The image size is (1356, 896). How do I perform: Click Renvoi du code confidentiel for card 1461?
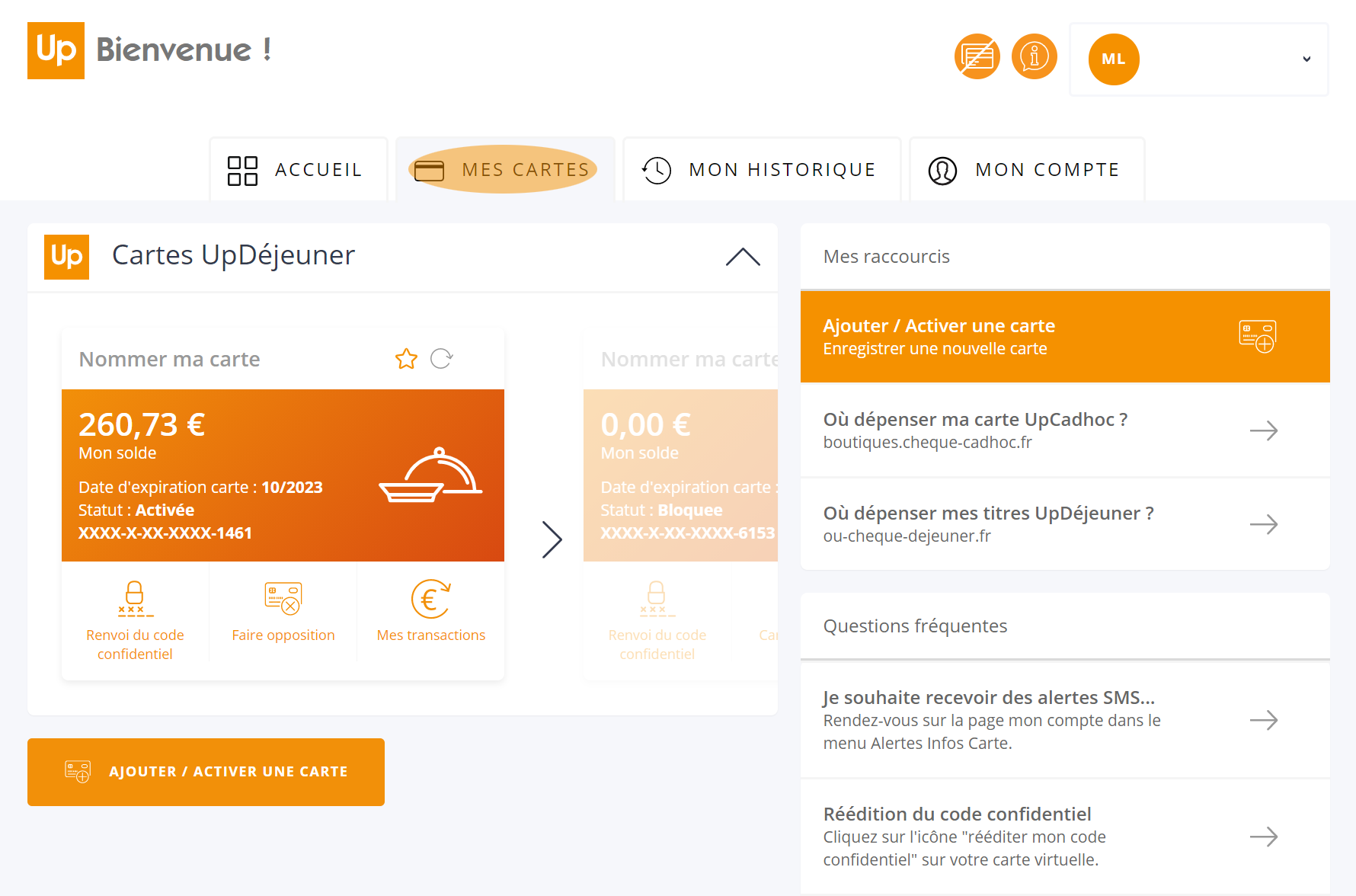pyautogui.click(x=135, y=620)
